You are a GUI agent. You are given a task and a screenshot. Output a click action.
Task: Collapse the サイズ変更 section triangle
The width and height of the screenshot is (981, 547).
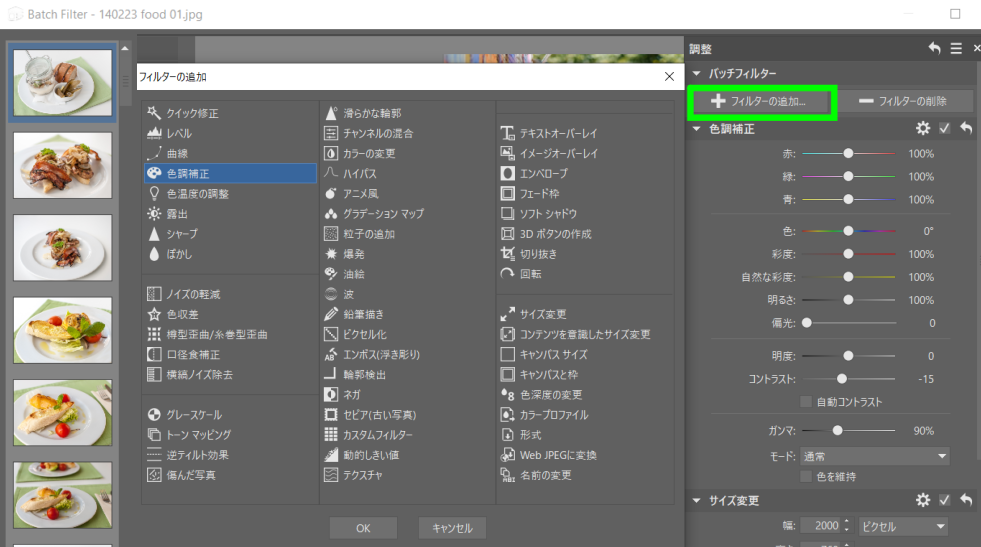coord(696,501)
